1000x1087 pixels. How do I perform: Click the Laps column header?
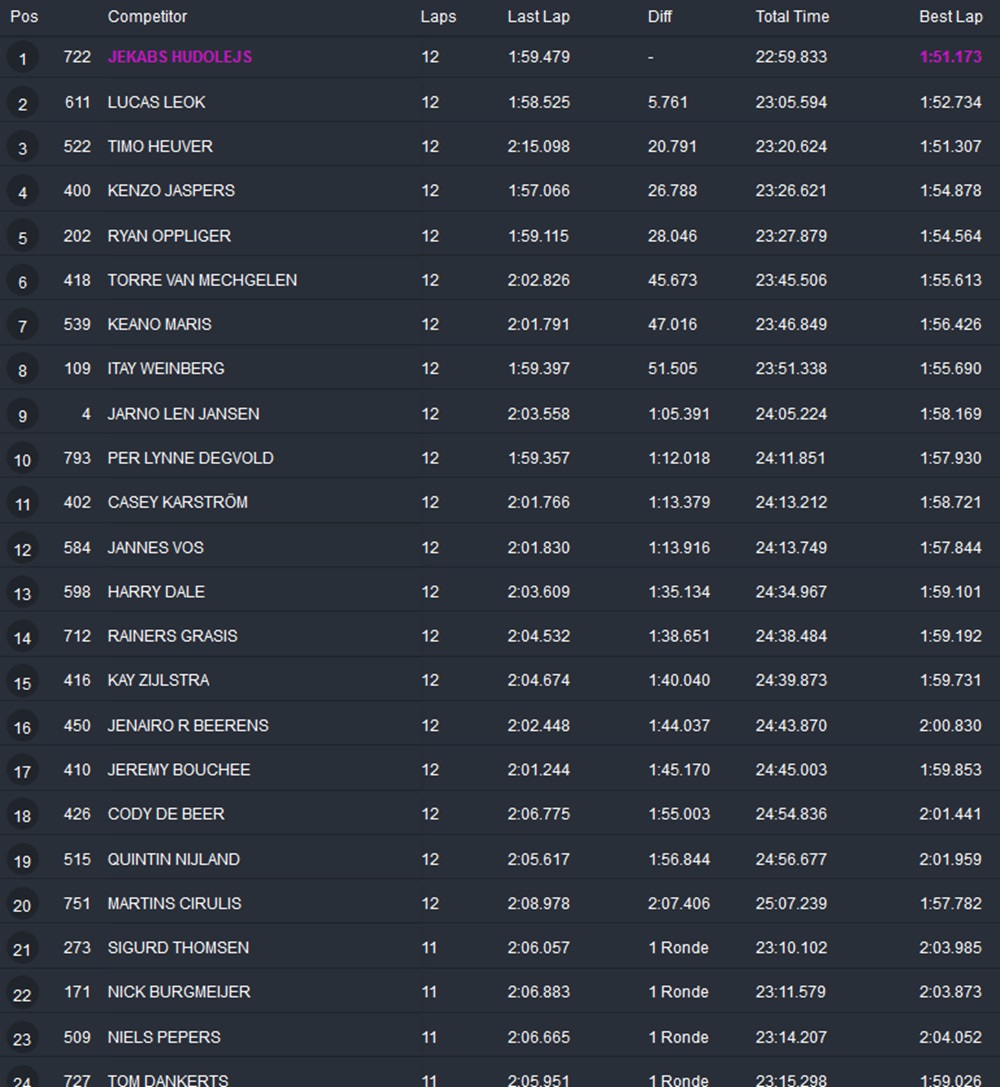(436, 17)
